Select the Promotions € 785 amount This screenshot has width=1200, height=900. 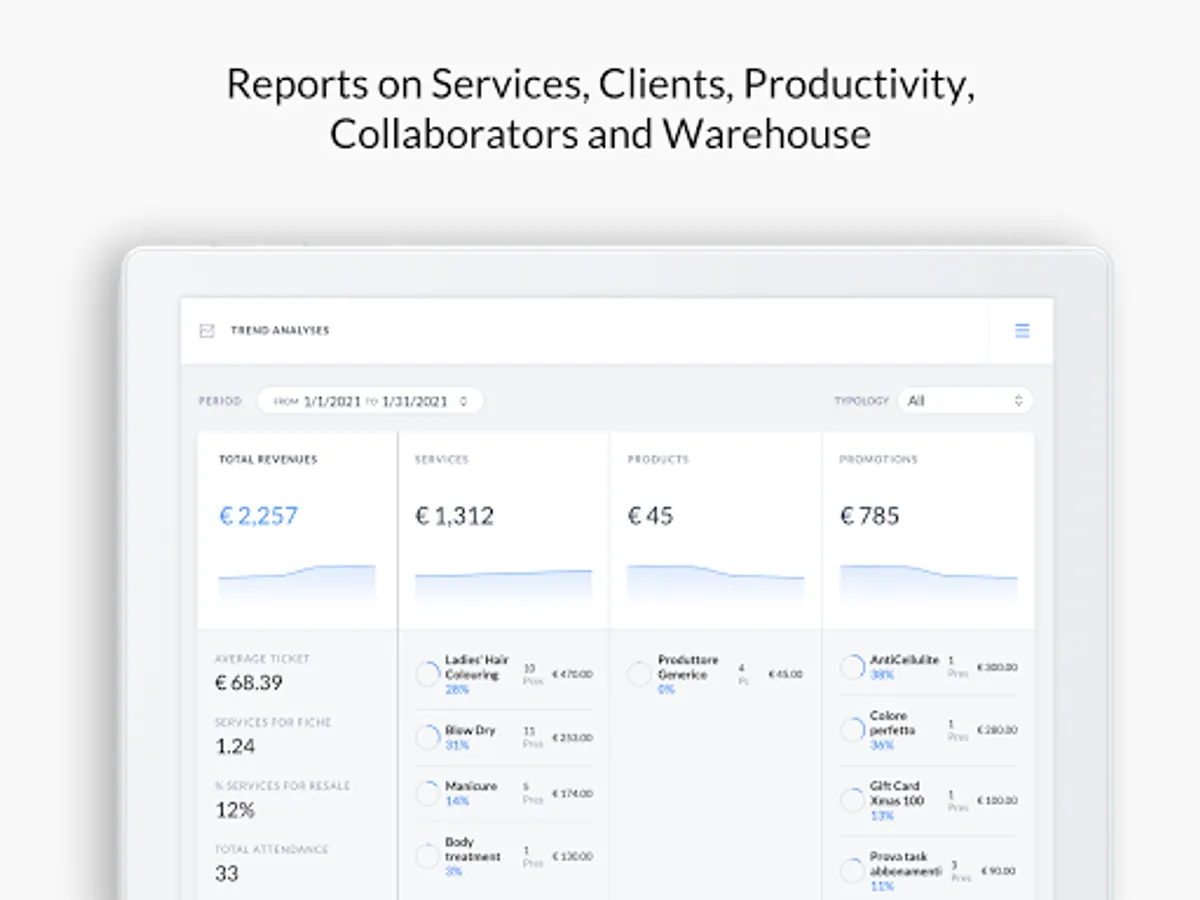tap(870, 516)
